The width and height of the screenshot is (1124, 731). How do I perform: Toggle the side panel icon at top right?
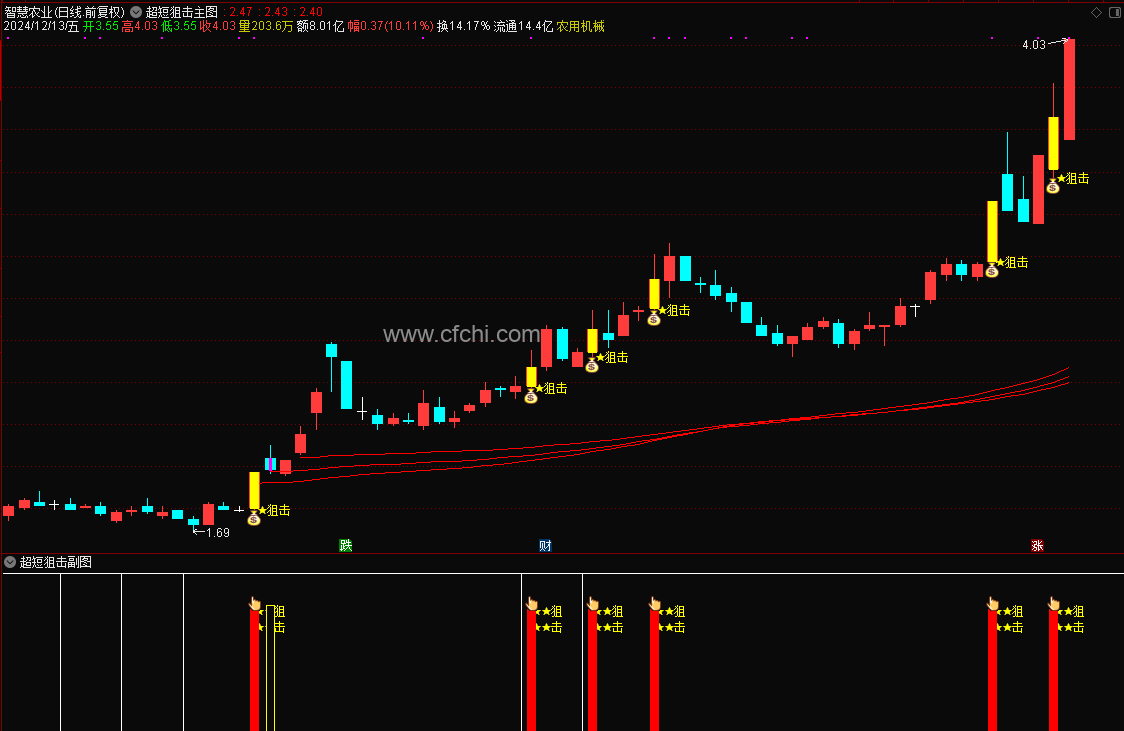[x=1115, y=12]
